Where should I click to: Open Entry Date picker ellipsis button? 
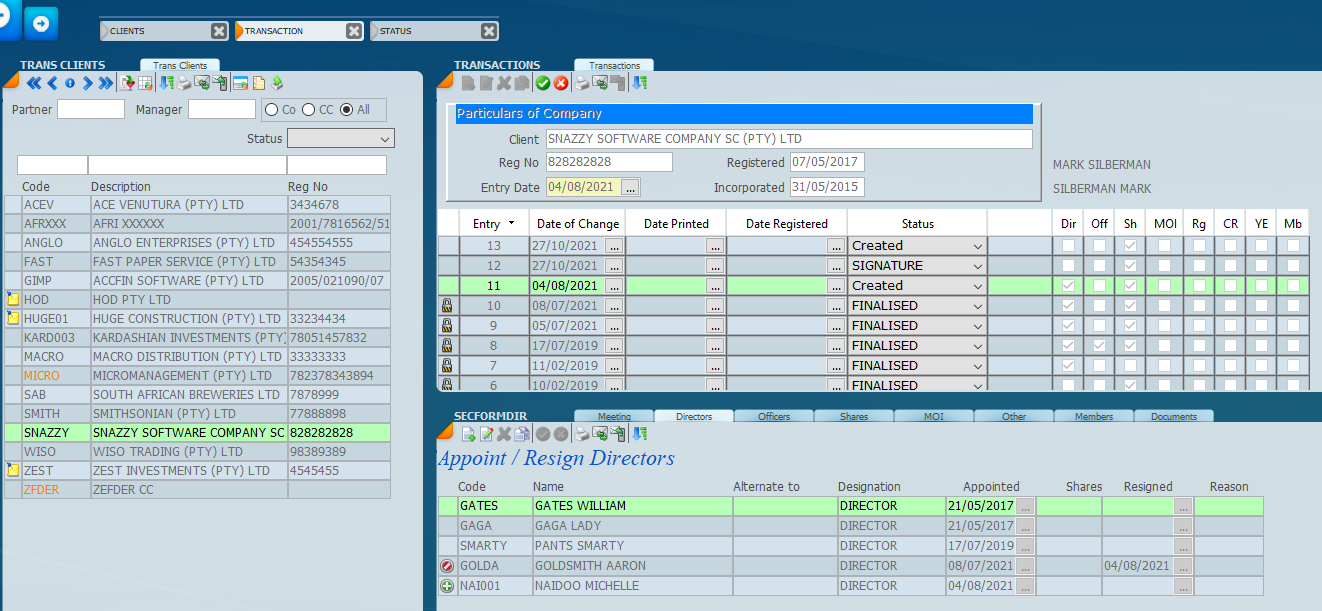[630, 187]
